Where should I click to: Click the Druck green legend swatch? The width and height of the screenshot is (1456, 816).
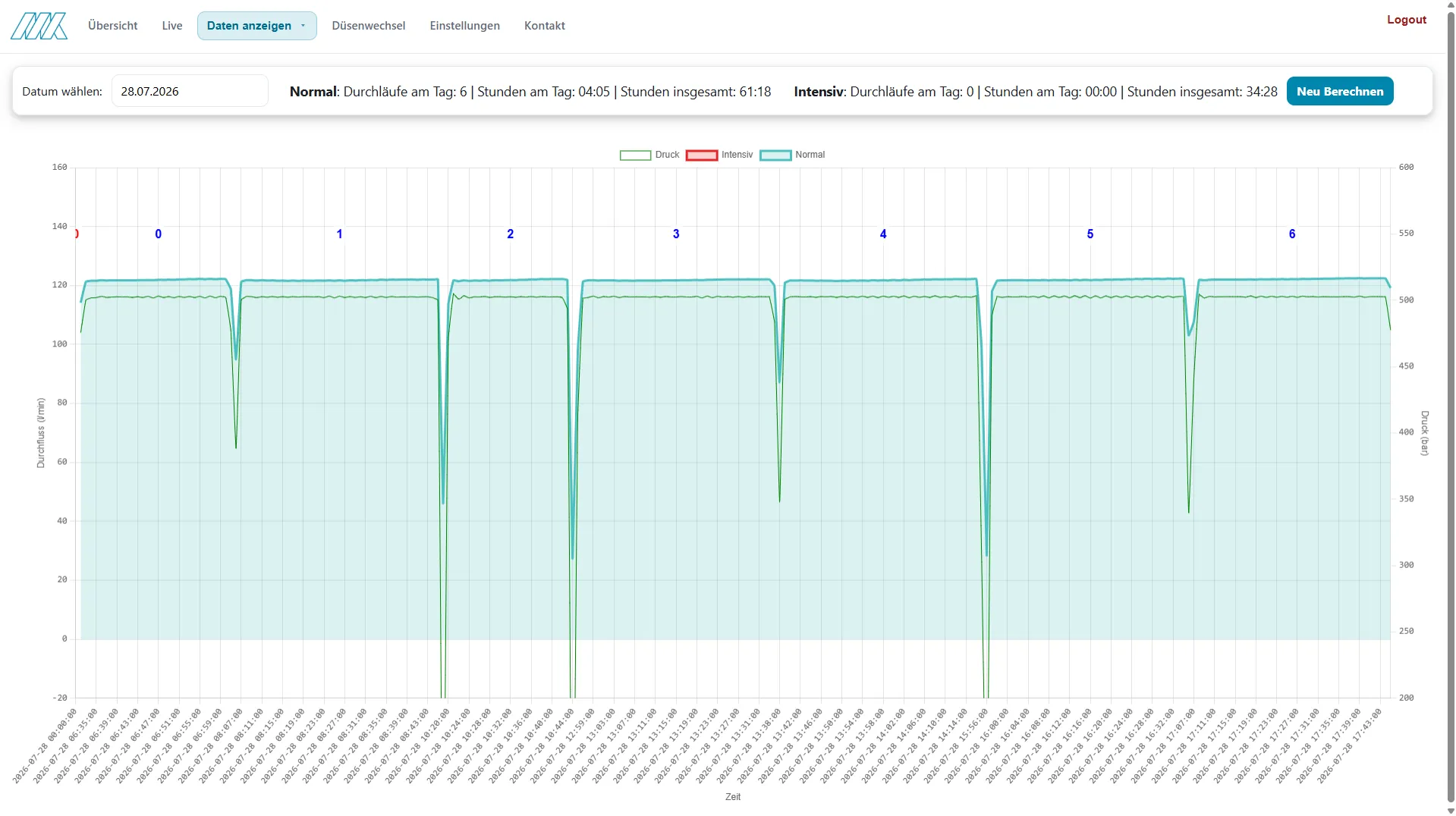coord(635,155)
